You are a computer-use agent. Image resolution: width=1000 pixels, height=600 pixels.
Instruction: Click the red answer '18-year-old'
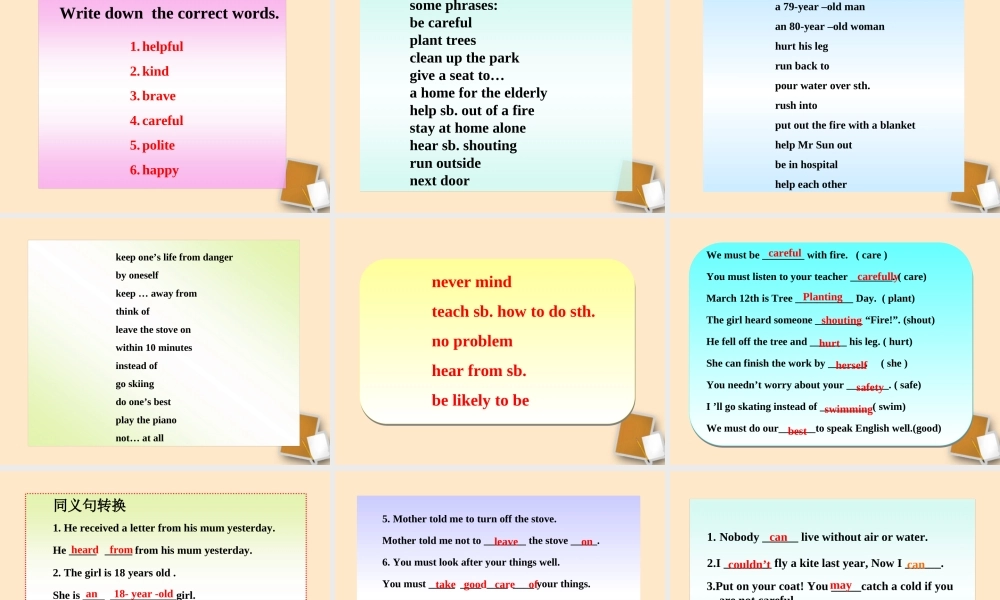143,594
